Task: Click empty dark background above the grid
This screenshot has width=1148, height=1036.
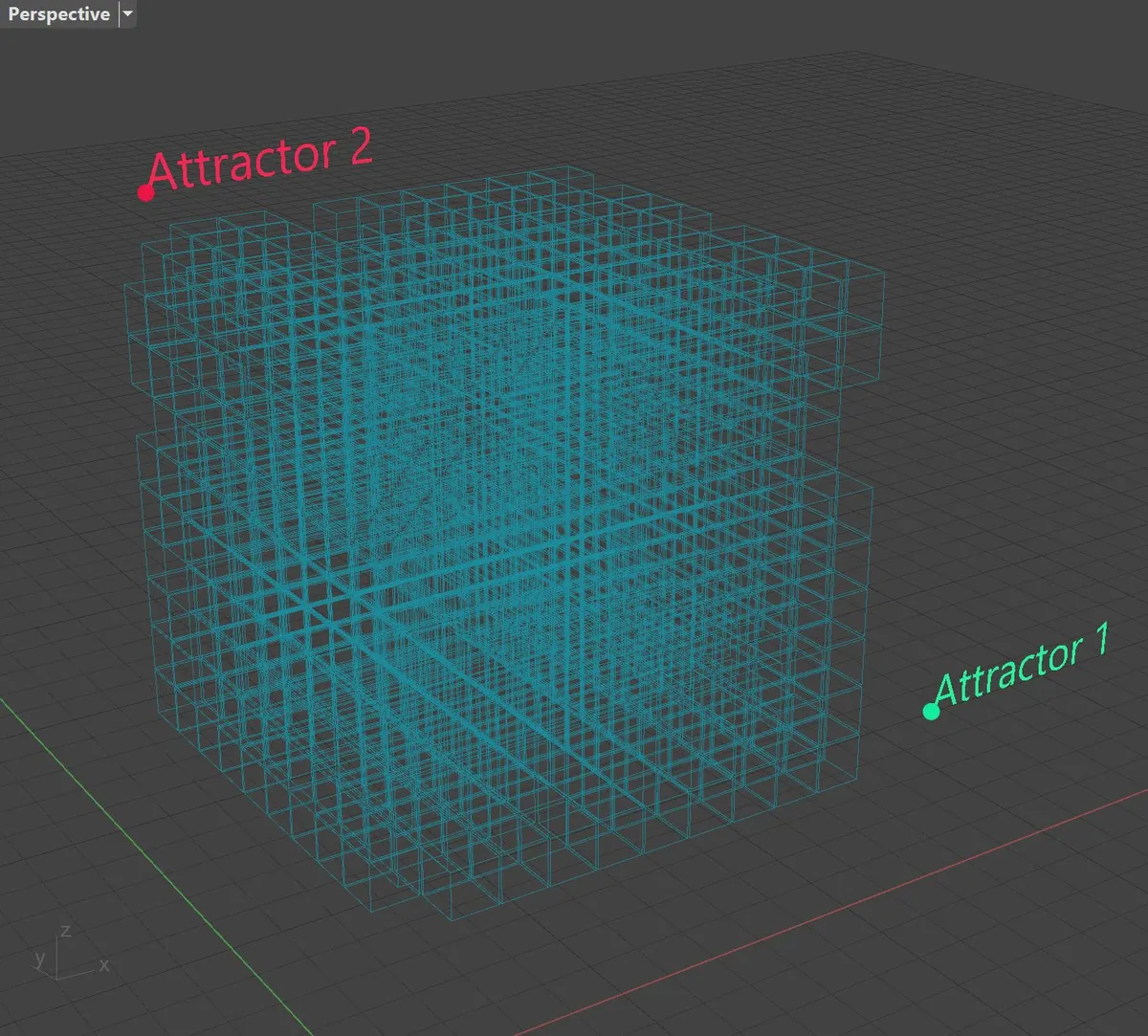Action: [670, 29]
